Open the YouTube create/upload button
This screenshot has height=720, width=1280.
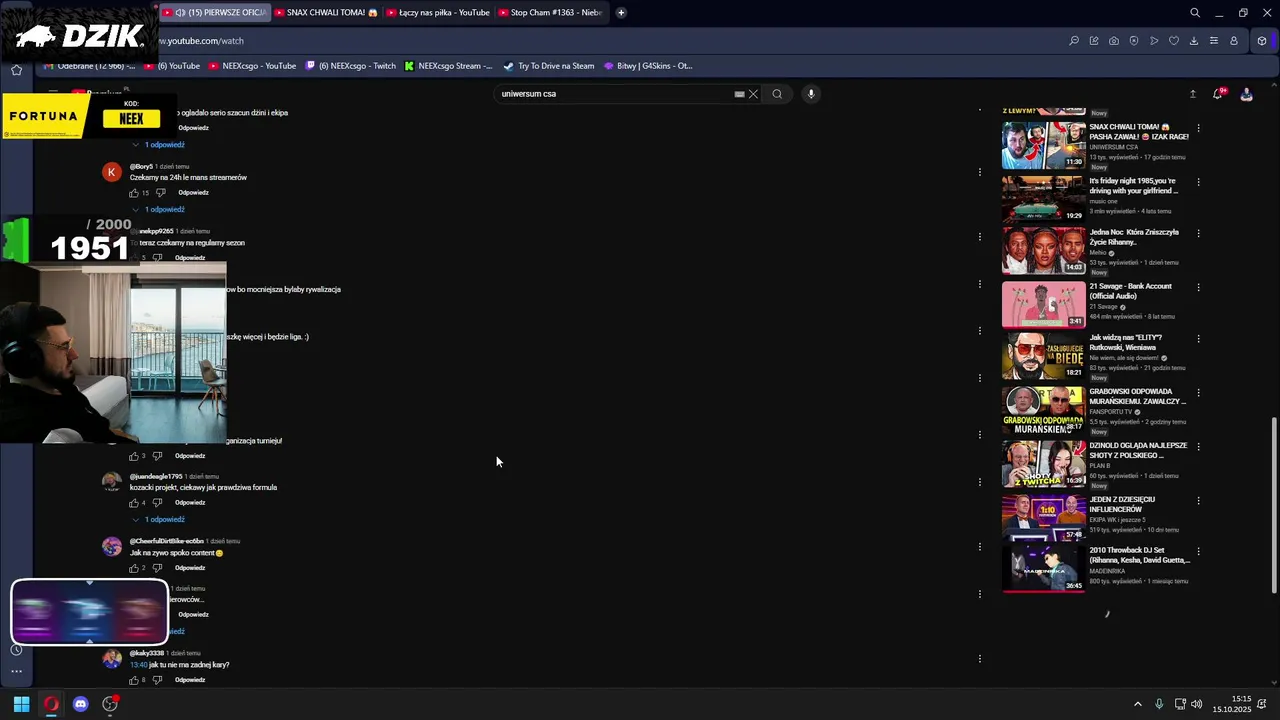click(x=1192, y=94)
